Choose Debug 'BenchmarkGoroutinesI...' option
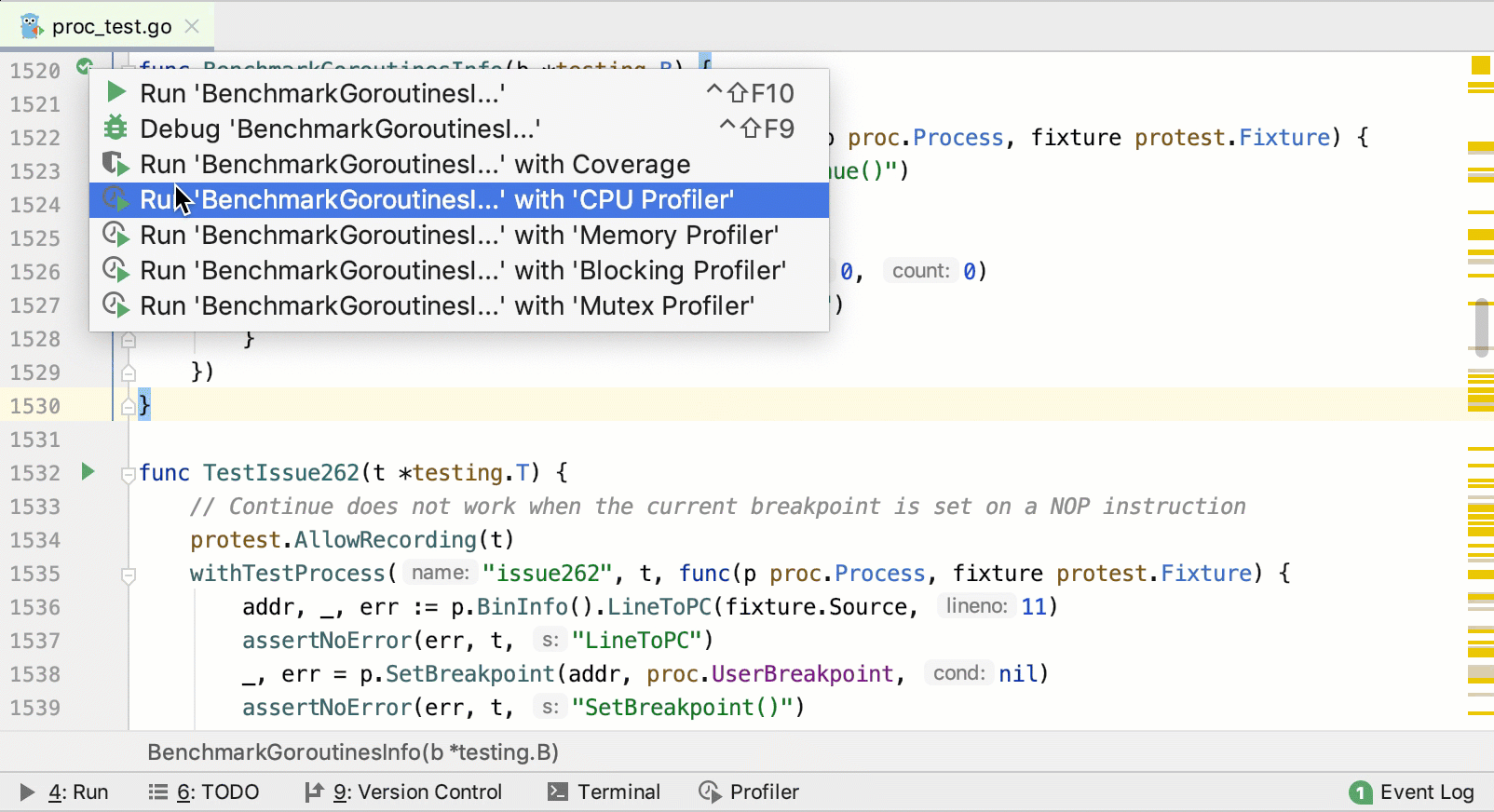 (339, 129)
